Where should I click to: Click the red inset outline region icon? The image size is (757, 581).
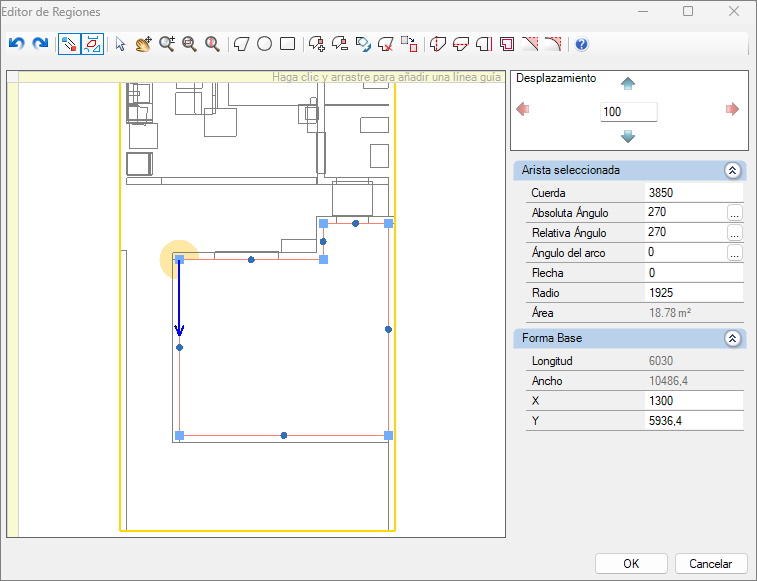click(507, 44)
